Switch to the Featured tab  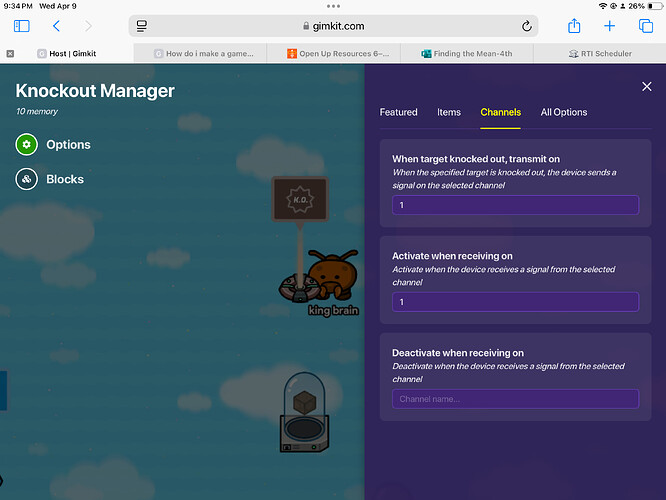[x=398, y=112]
